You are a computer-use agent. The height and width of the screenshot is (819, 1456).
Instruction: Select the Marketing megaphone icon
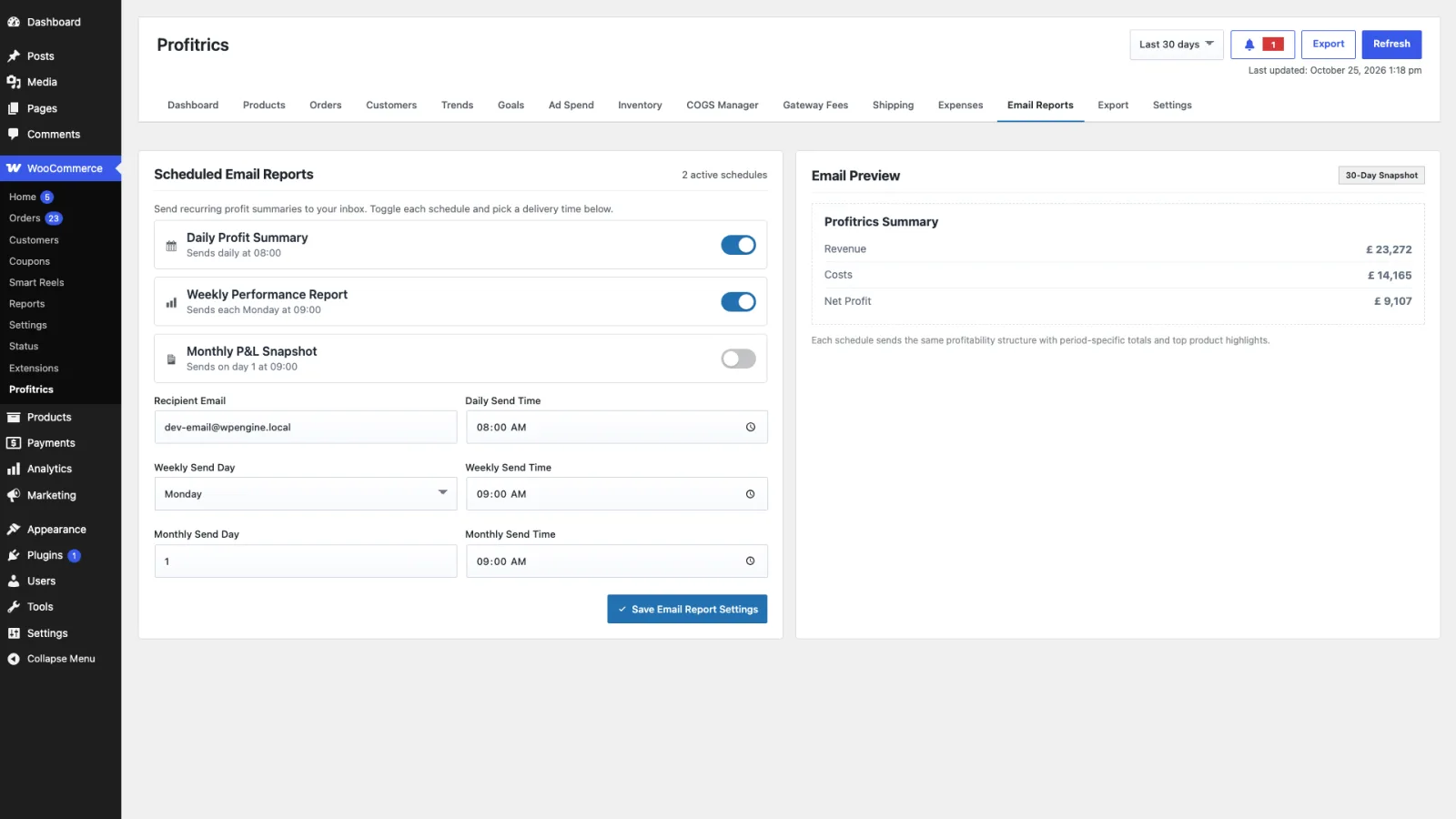click(14, 495)
